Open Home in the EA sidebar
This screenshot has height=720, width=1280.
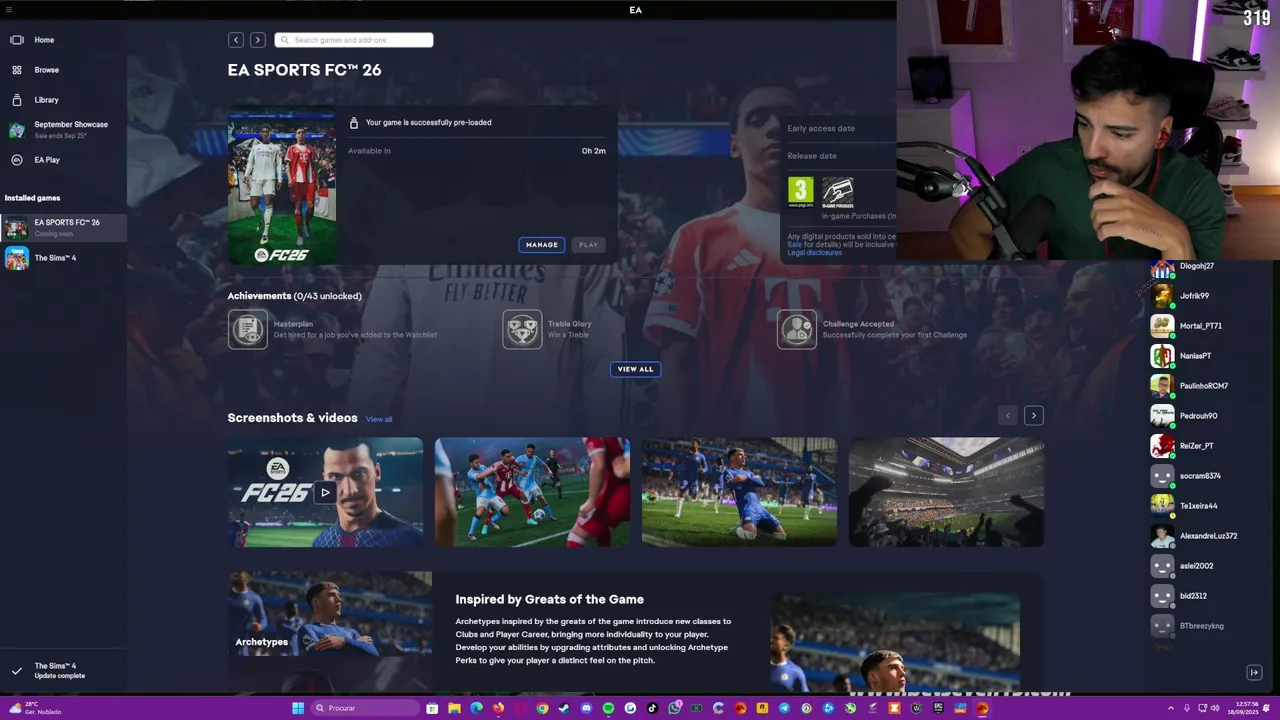pos(44,40)
